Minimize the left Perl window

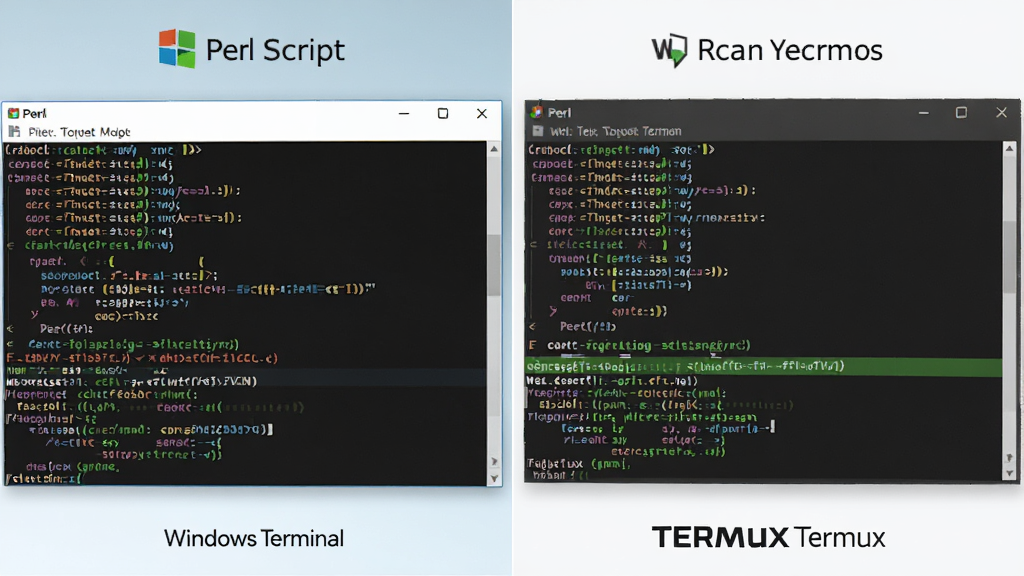pyautogui.click(x=404, y=114)
